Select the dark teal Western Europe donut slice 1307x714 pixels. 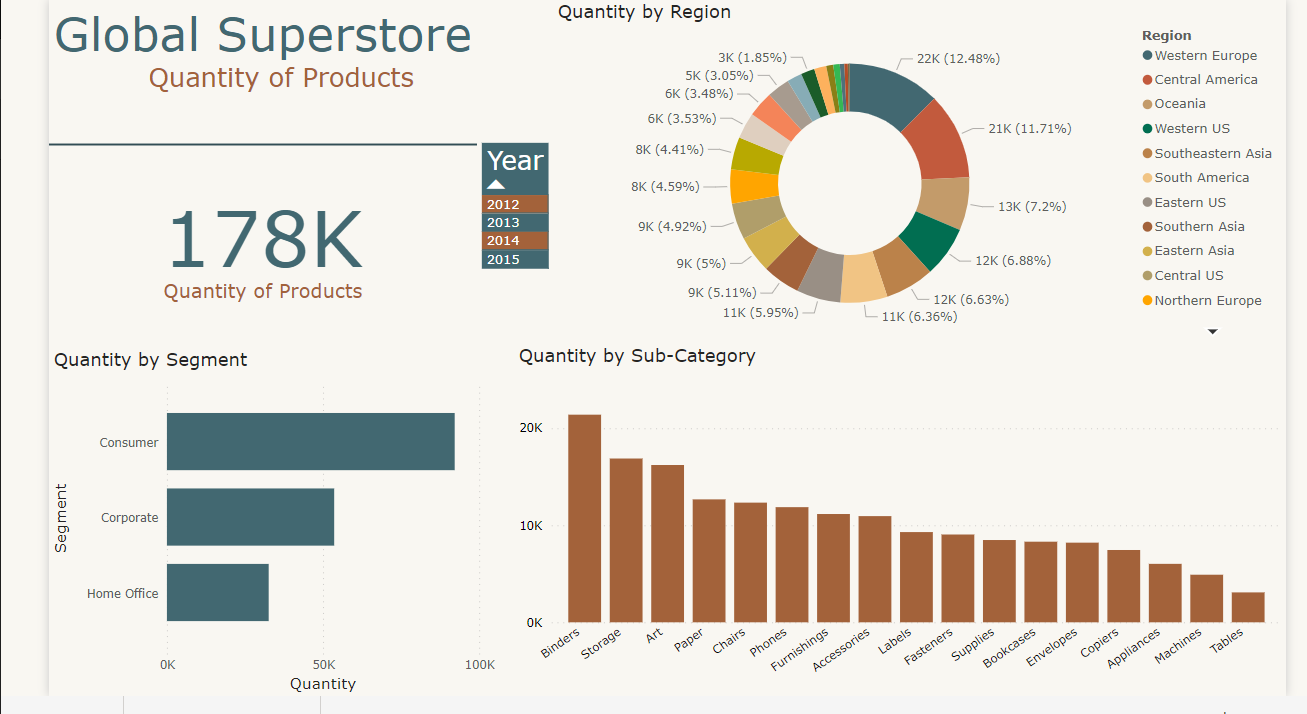[x=888, y=93]
